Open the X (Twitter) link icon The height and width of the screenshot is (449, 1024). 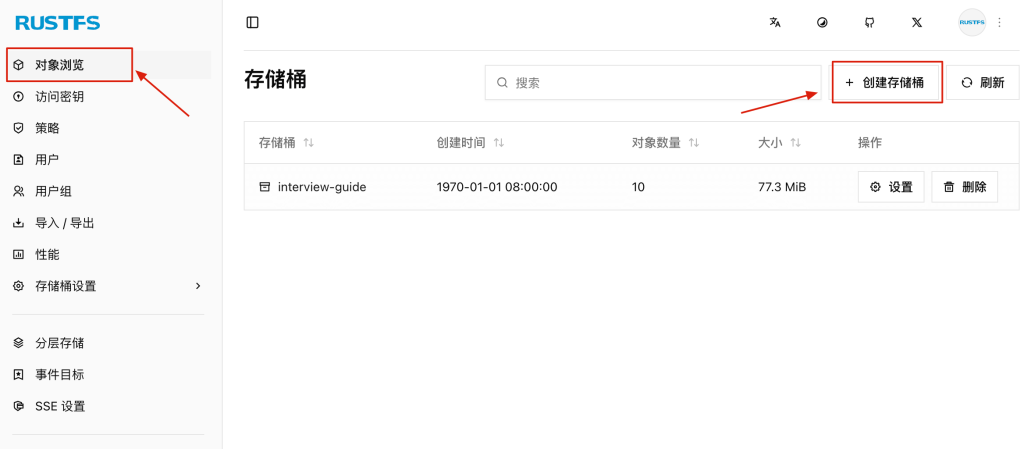917,23
